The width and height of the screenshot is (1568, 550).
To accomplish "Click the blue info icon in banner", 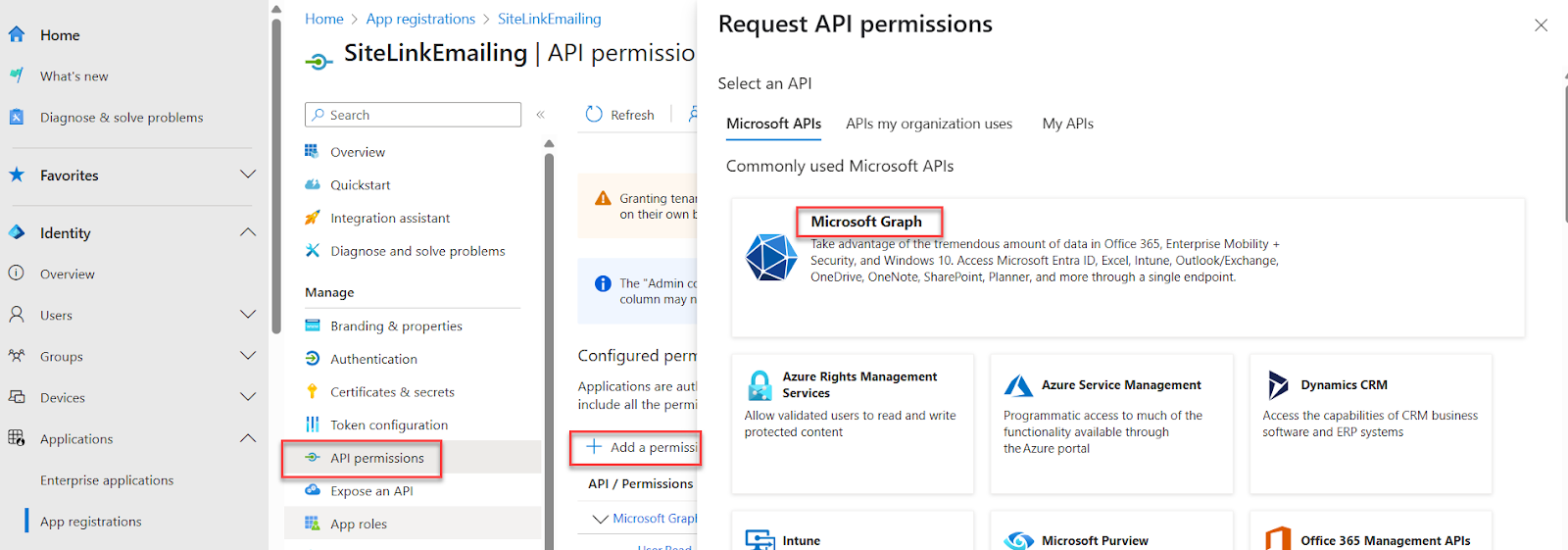I will click(x=603, y=283).
